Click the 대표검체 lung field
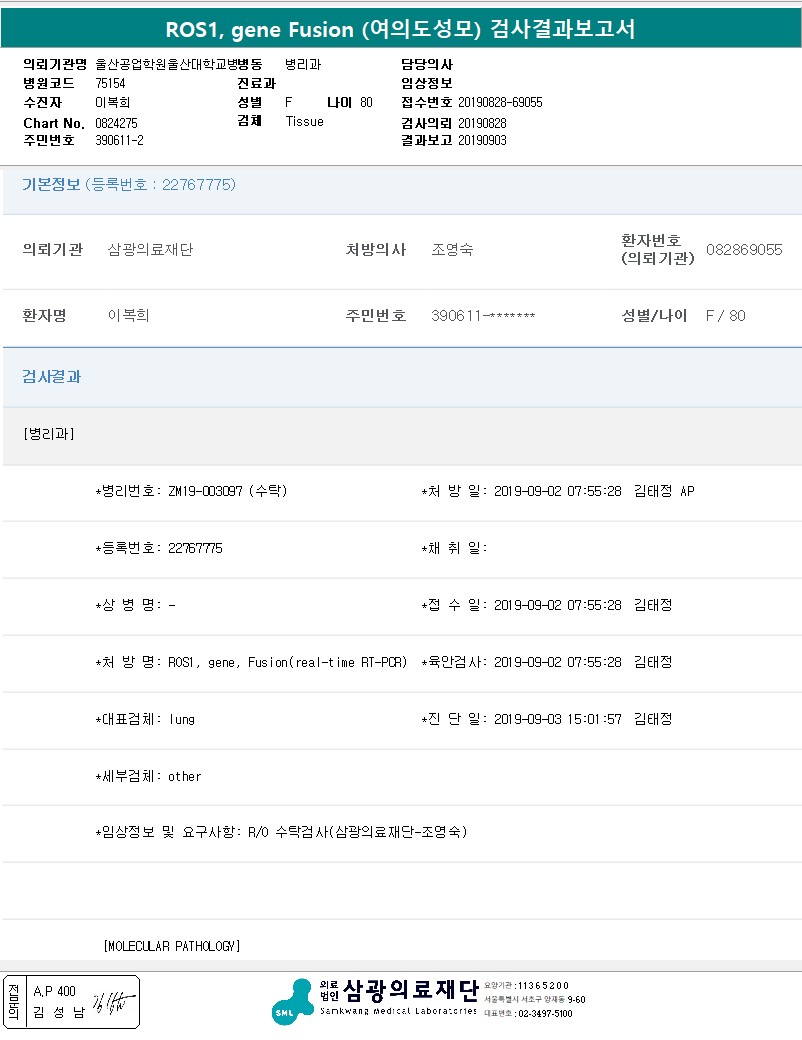Viewport: 802px width, 1040px height. [x=145, y=720]
